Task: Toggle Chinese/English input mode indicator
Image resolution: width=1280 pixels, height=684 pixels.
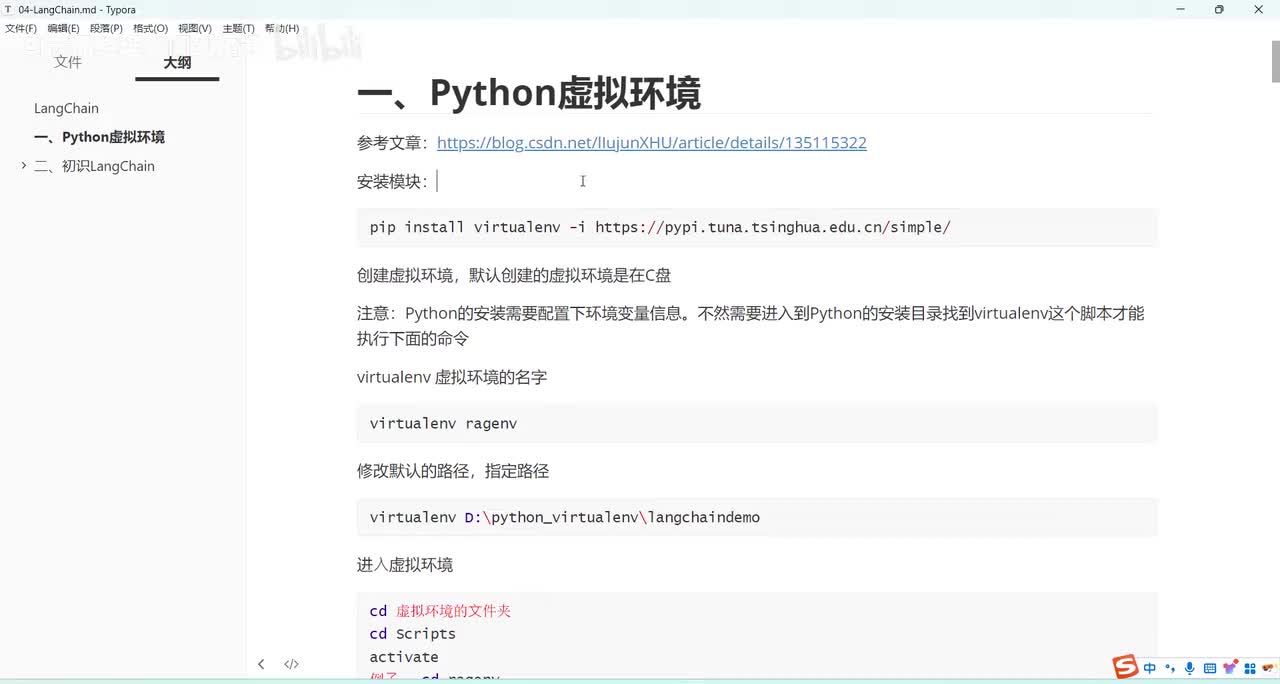Action: pos(1150,668)
